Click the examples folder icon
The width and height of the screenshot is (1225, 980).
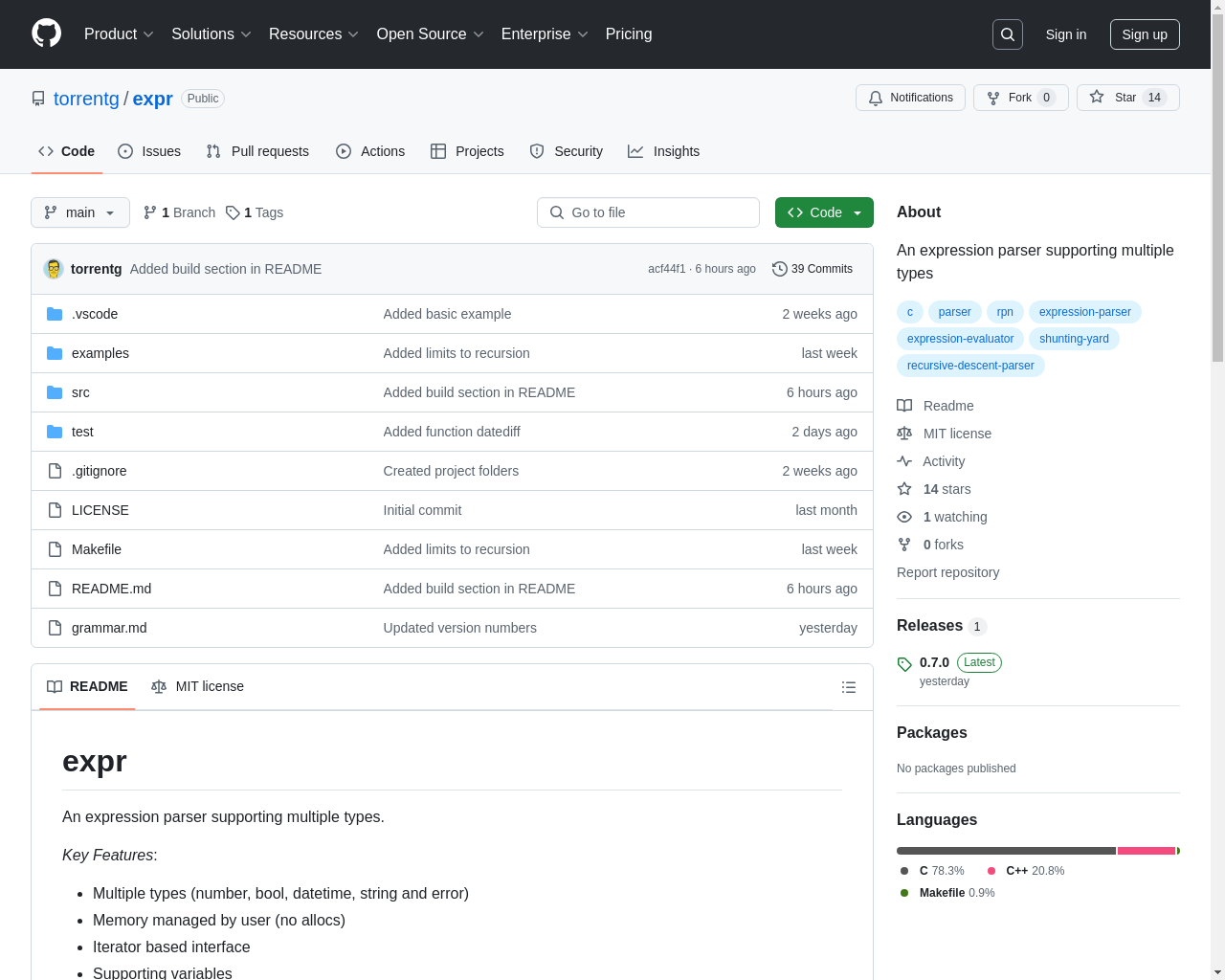(55, 353)
